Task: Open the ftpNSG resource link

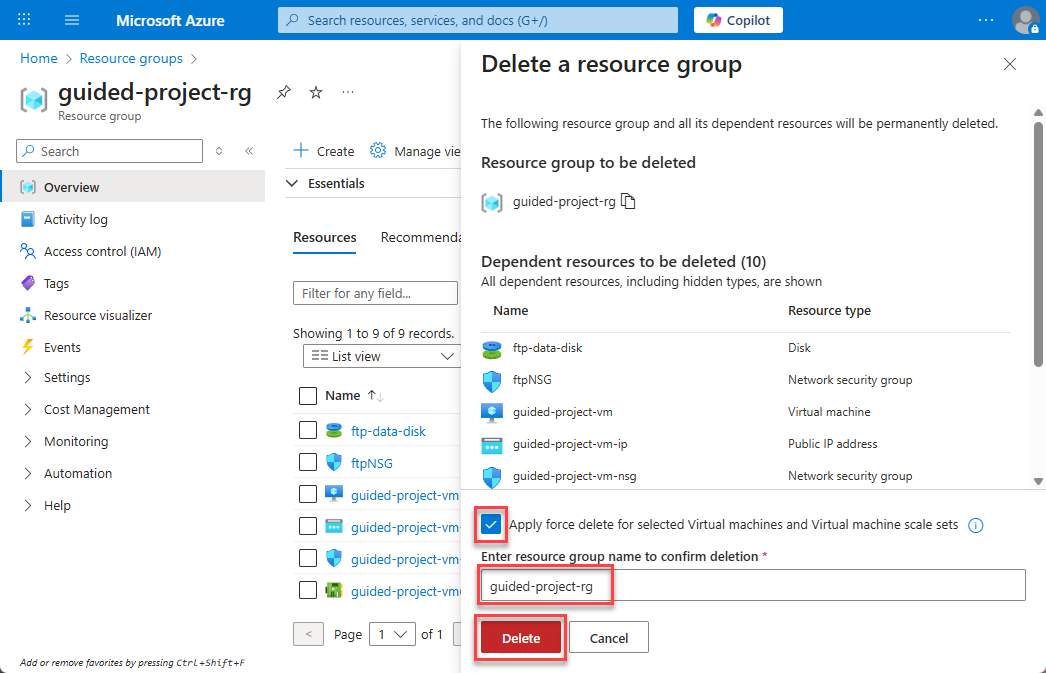Action: [372, 463]
